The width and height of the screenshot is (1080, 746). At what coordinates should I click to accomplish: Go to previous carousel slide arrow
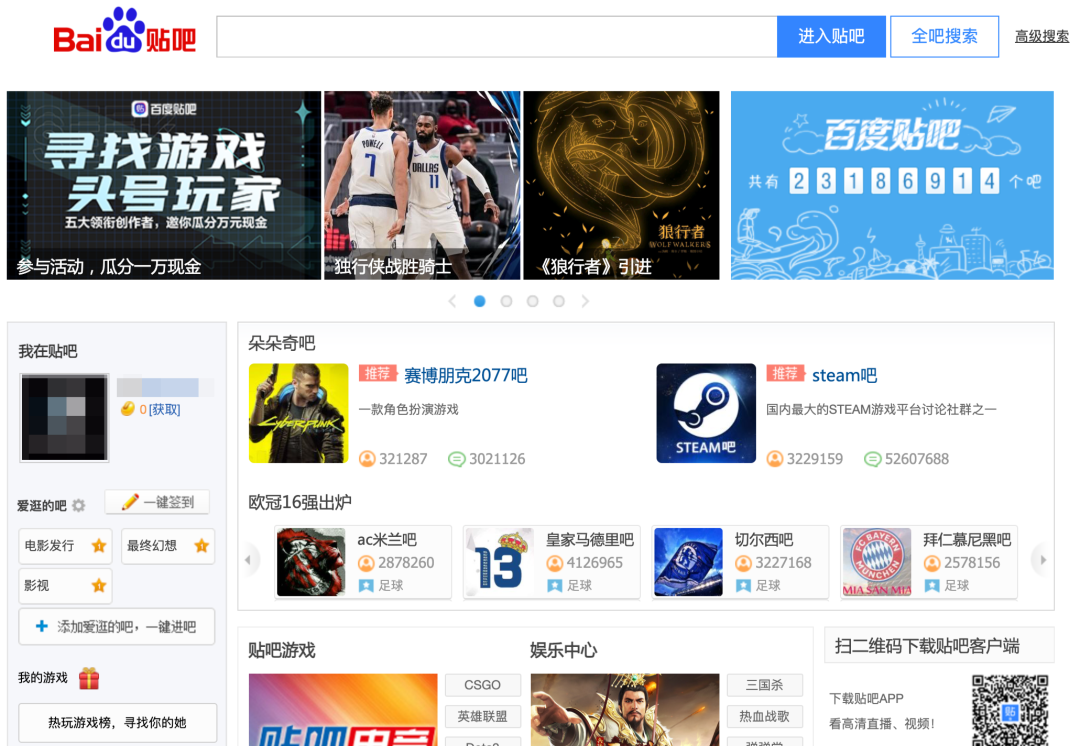coord(453,301)
